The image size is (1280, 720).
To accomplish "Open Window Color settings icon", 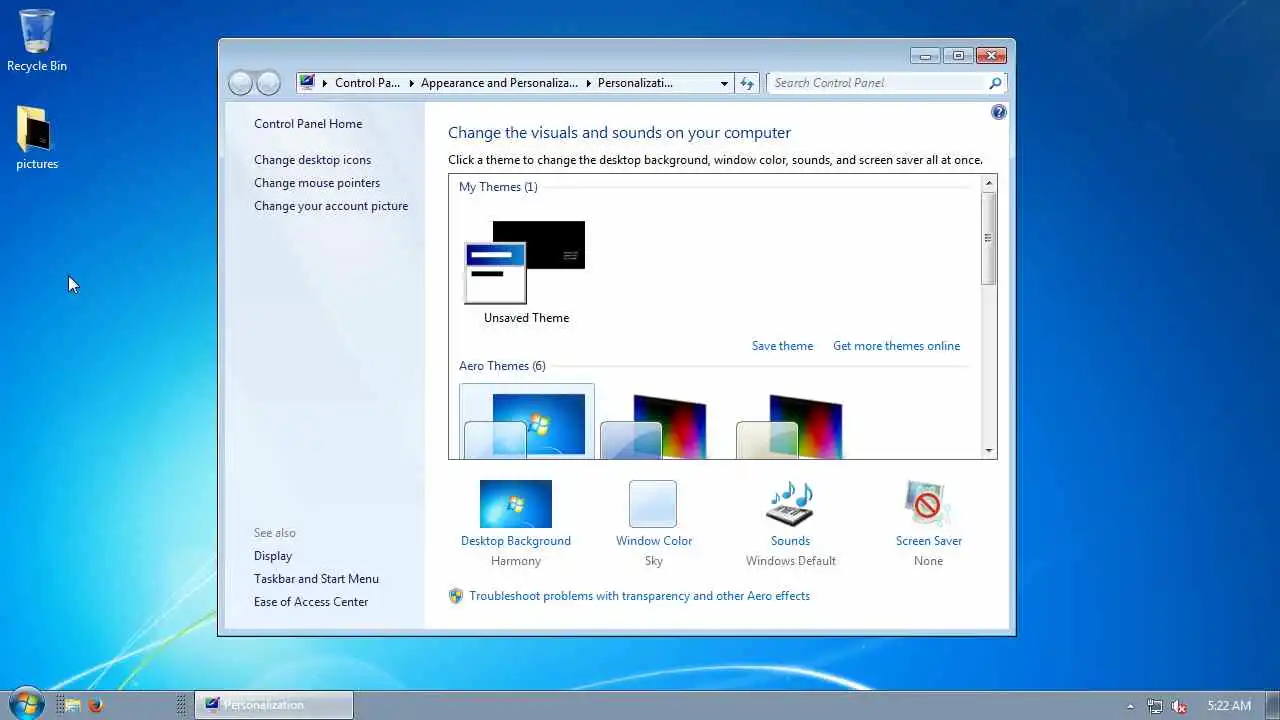I will point(653,504).
